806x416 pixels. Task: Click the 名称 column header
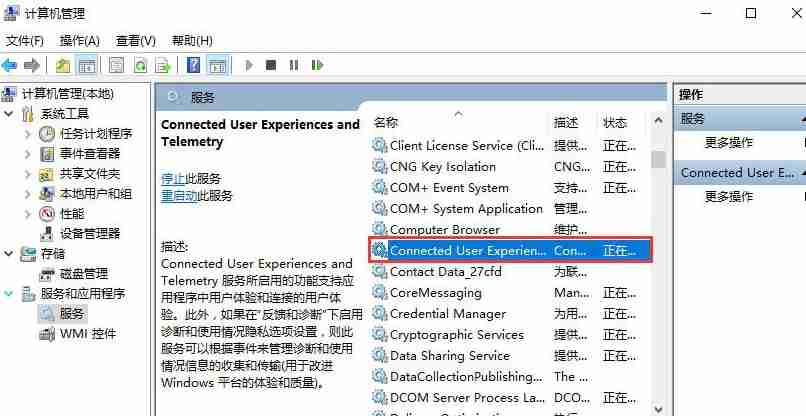click(386, 122)
